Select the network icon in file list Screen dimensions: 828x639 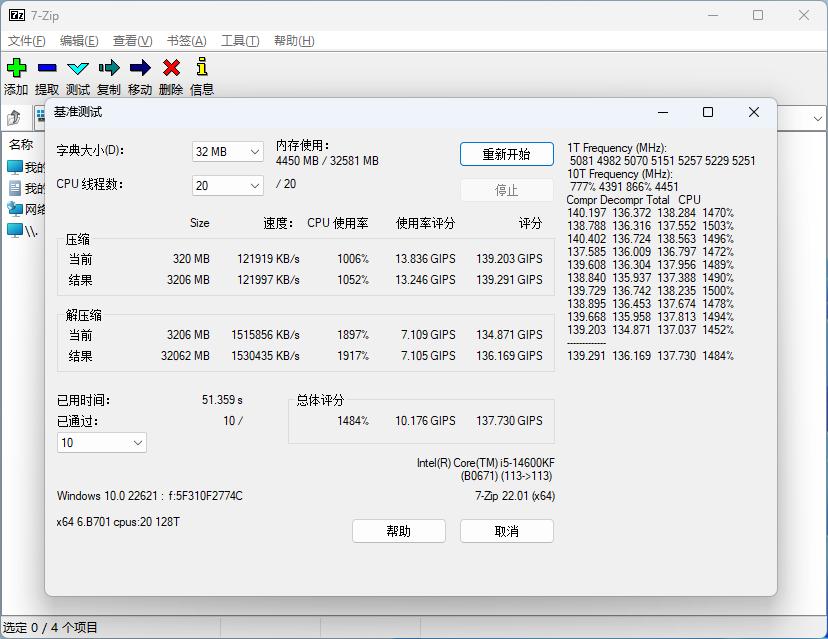(15, 209)
